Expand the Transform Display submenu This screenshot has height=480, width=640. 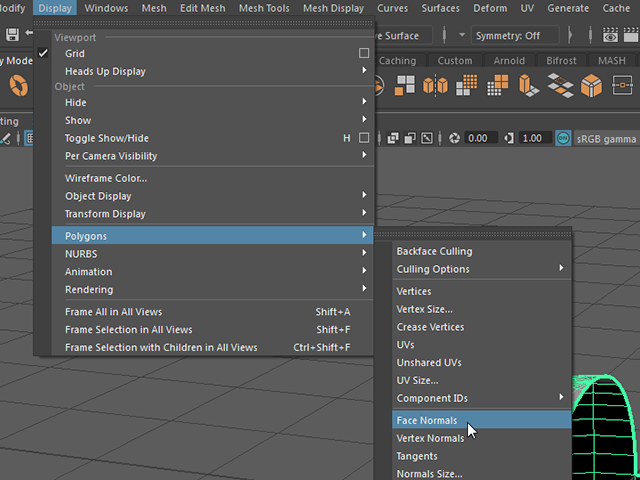(x=364, y=213)
